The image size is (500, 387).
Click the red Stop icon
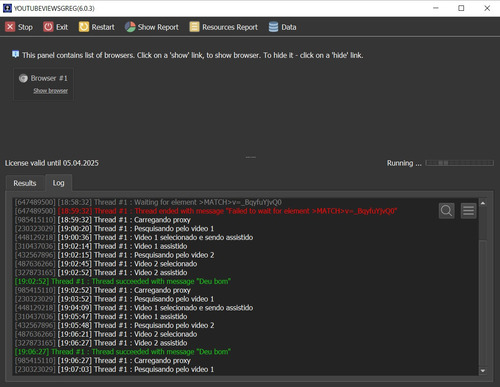point(10,27)
